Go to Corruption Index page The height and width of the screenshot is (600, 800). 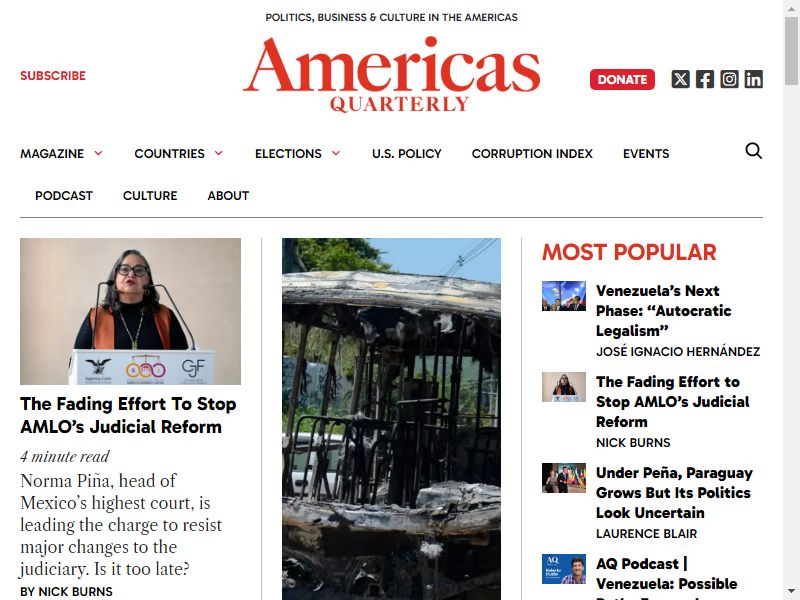(x=532, y=154)
